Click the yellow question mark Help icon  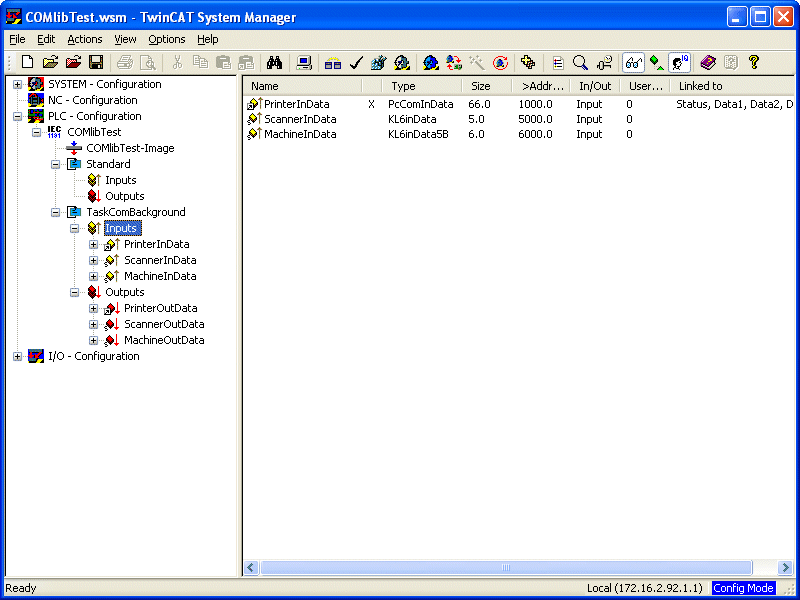[754, 63]
